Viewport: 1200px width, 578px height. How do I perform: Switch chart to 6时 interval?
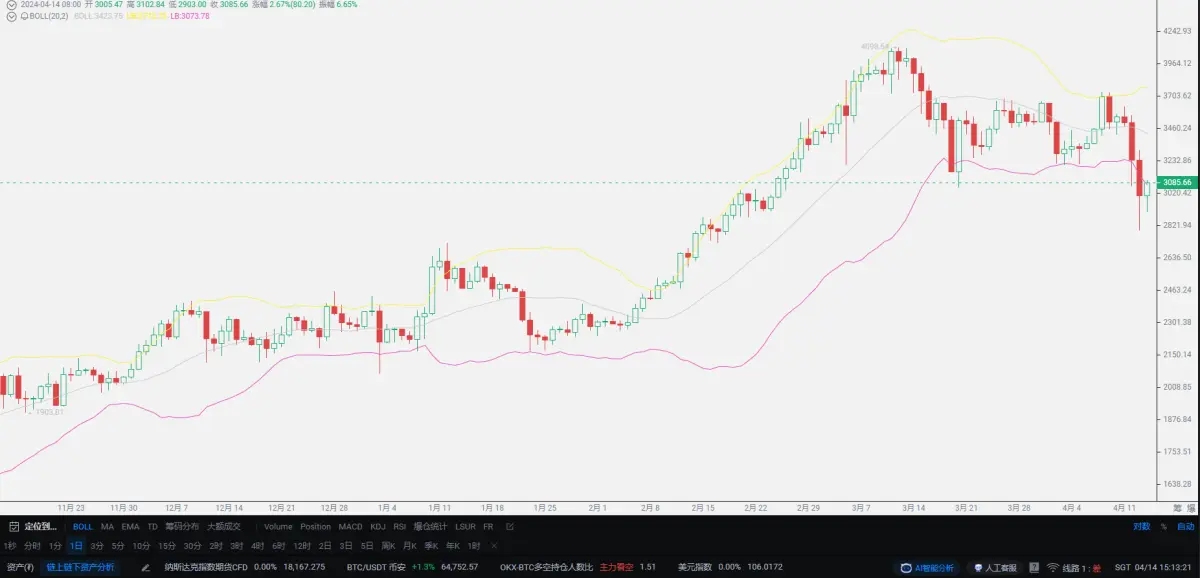click(x=279, y=546)
